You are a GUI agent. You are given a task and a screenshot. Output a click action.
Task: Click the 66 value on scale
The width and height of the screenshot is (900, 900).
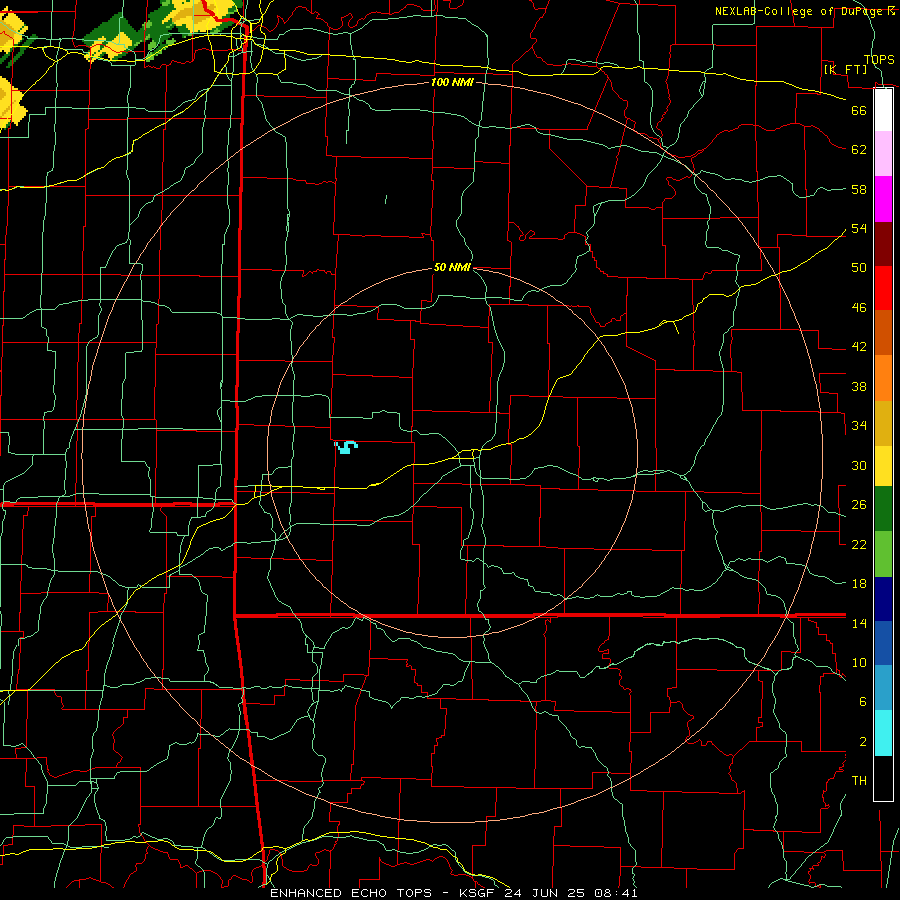pyautogui.click(x=859, y=110)
